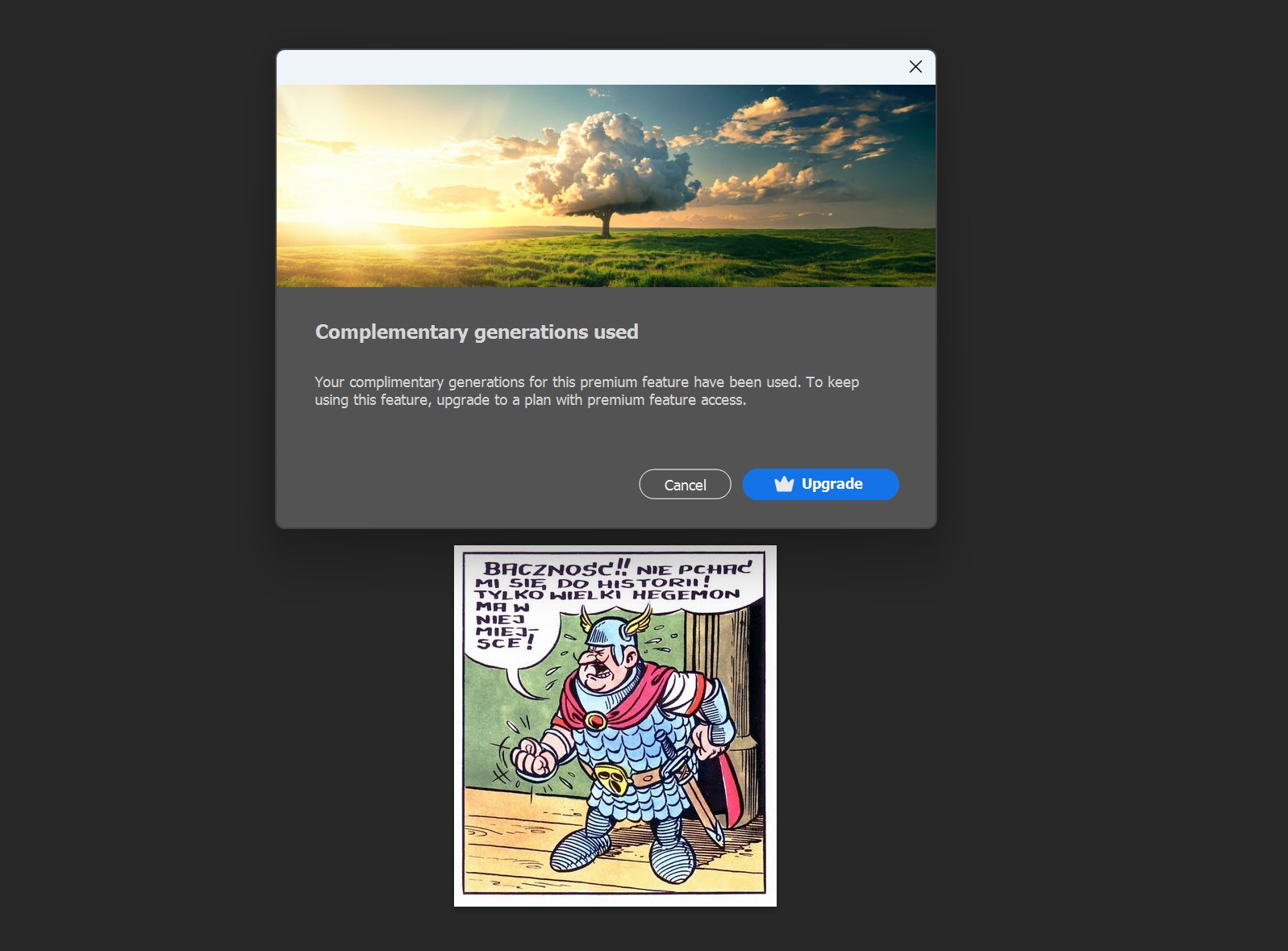Click the knight's striped boot
1288x951 pixels.
[x=582, y=849]
